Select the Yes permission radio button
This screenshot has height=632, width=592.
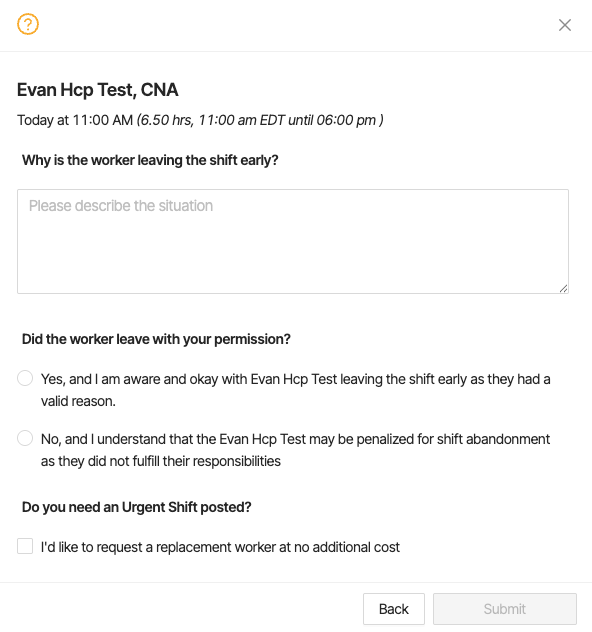point(25,378)
